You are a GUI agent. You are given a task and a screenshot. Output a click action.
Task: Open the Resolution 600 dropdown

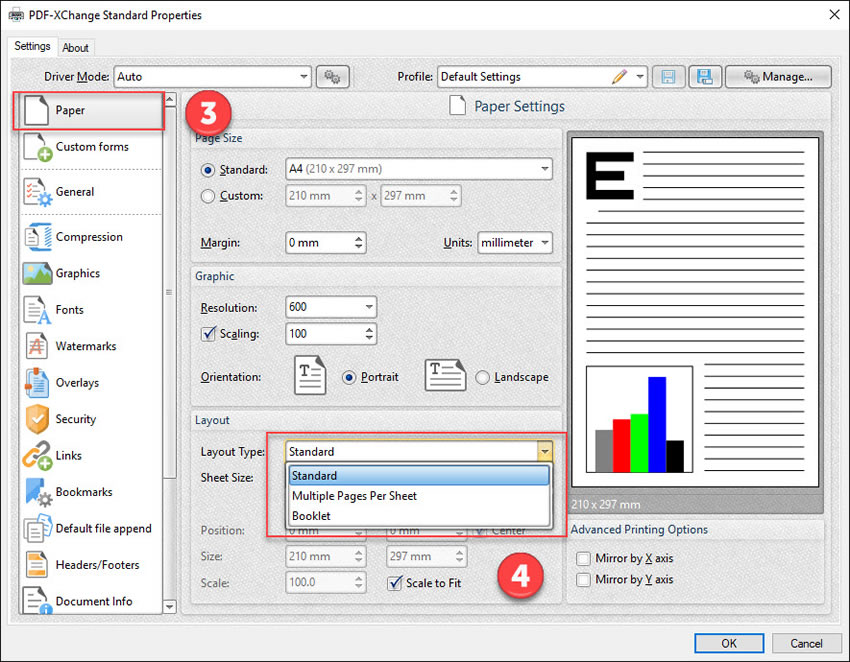(331, 307)
